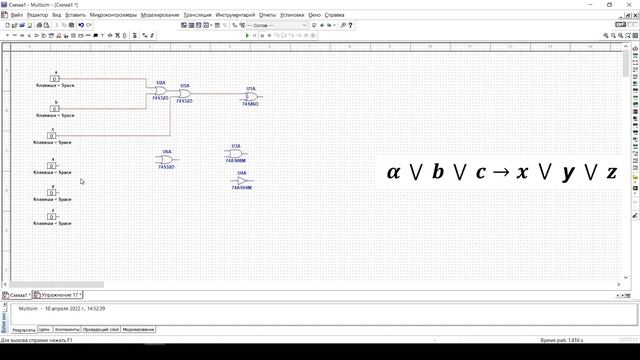Click the Place Diode icon
The height and width of the screenshot is (360, 640).
(x=22, y=36)
